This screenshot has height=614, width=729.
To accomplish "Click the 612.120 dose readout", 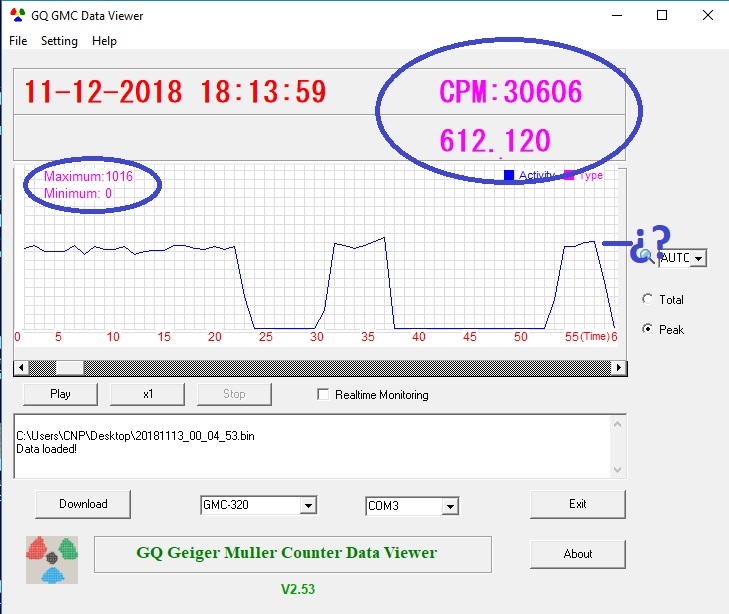I will pos(495,140).
